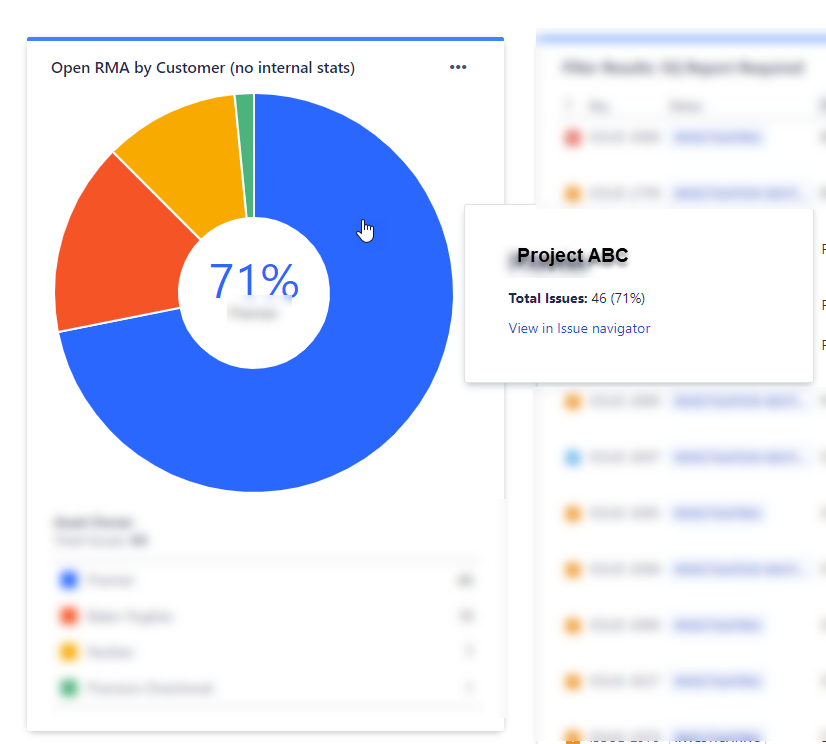Viewport: 826px width, 744px height.
Task: Click the Open RMA by Customer gadget title
Action: (x=203, y=68)
